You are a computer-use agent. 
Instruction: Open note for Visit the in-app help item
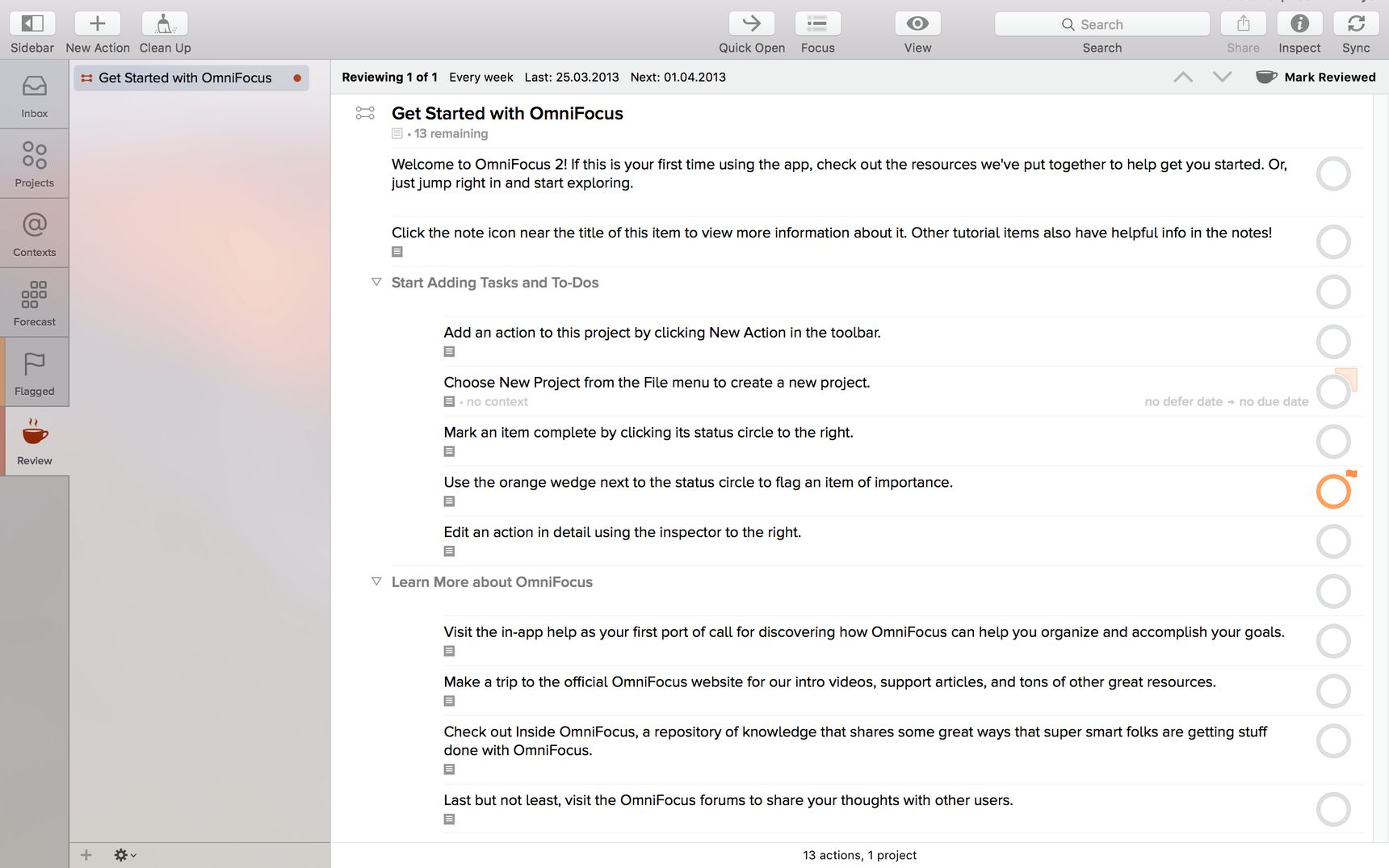449,652
